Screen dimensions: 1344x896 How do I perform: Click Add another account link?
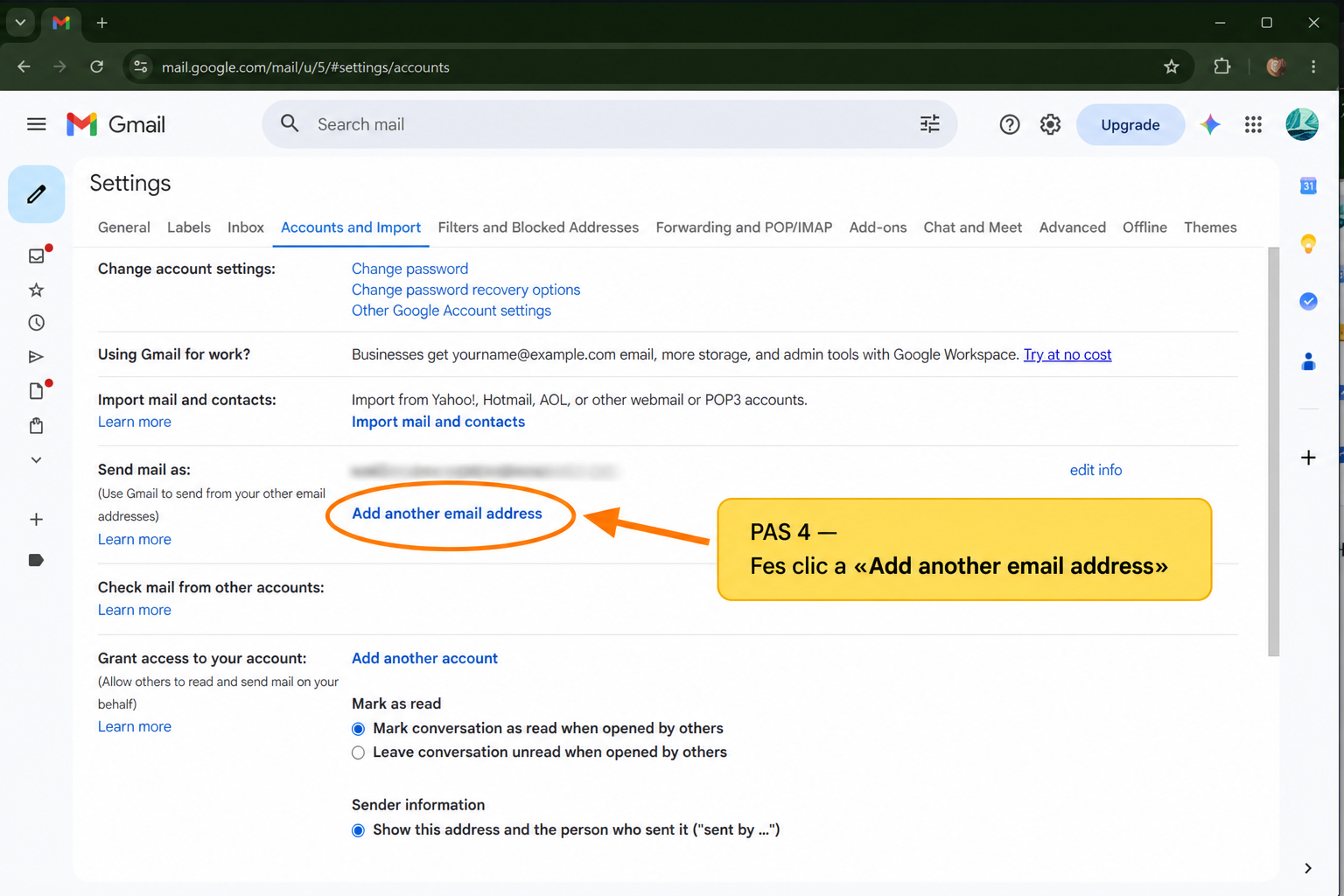[424, 658]
